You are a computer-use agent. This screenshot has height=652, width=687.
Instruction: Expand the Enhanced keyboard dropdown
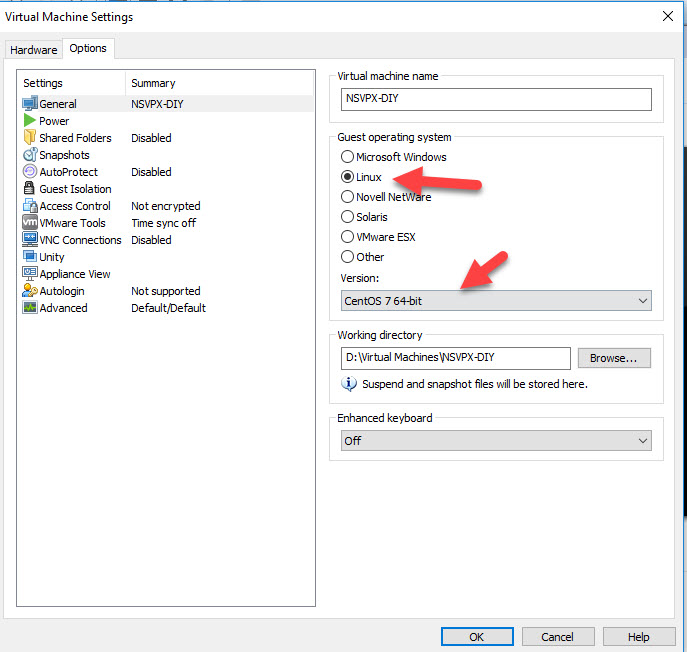(496, 441)
